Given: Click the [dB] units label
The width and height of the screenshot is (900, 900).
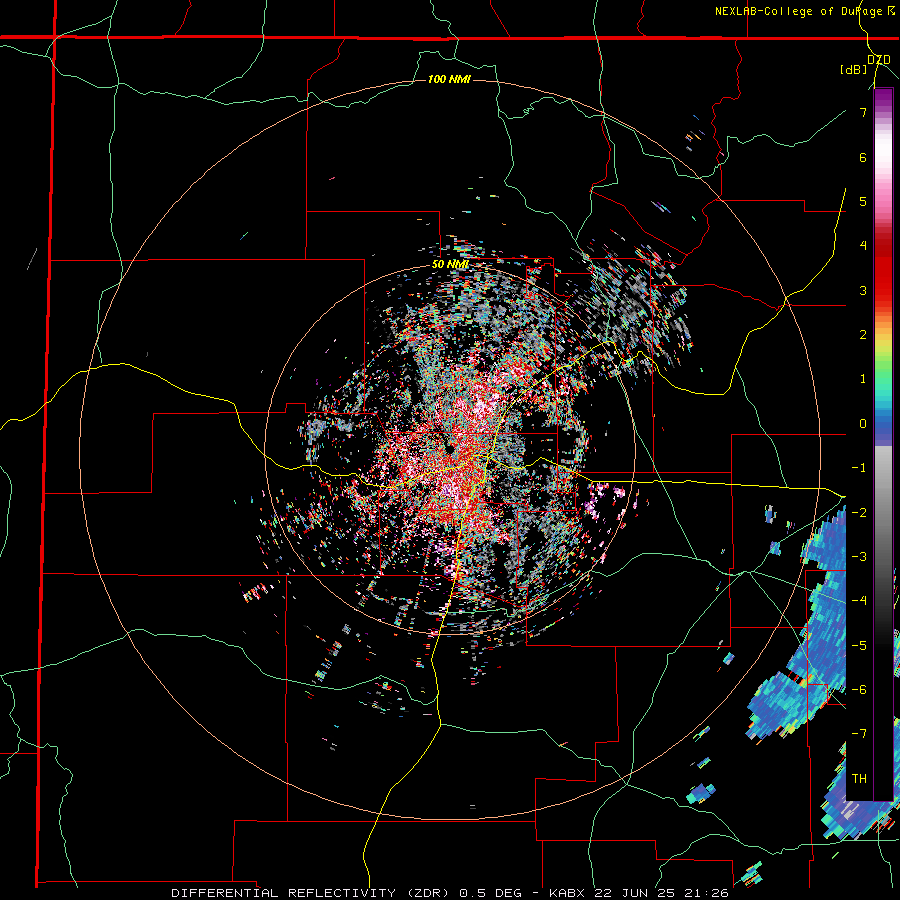Looking at the screenshot, I should (x=854, y=69).
